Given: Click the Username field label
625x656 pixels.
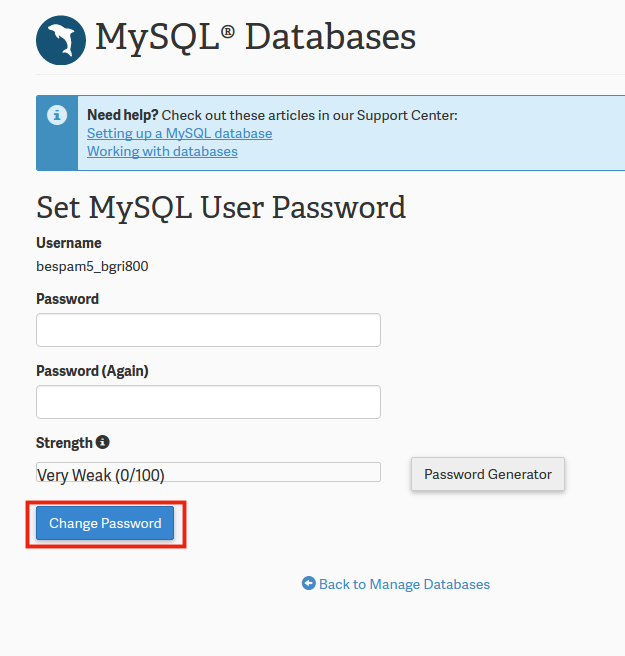Looking at the screenshot, I should pyautogui.click(x=68, y=243).
